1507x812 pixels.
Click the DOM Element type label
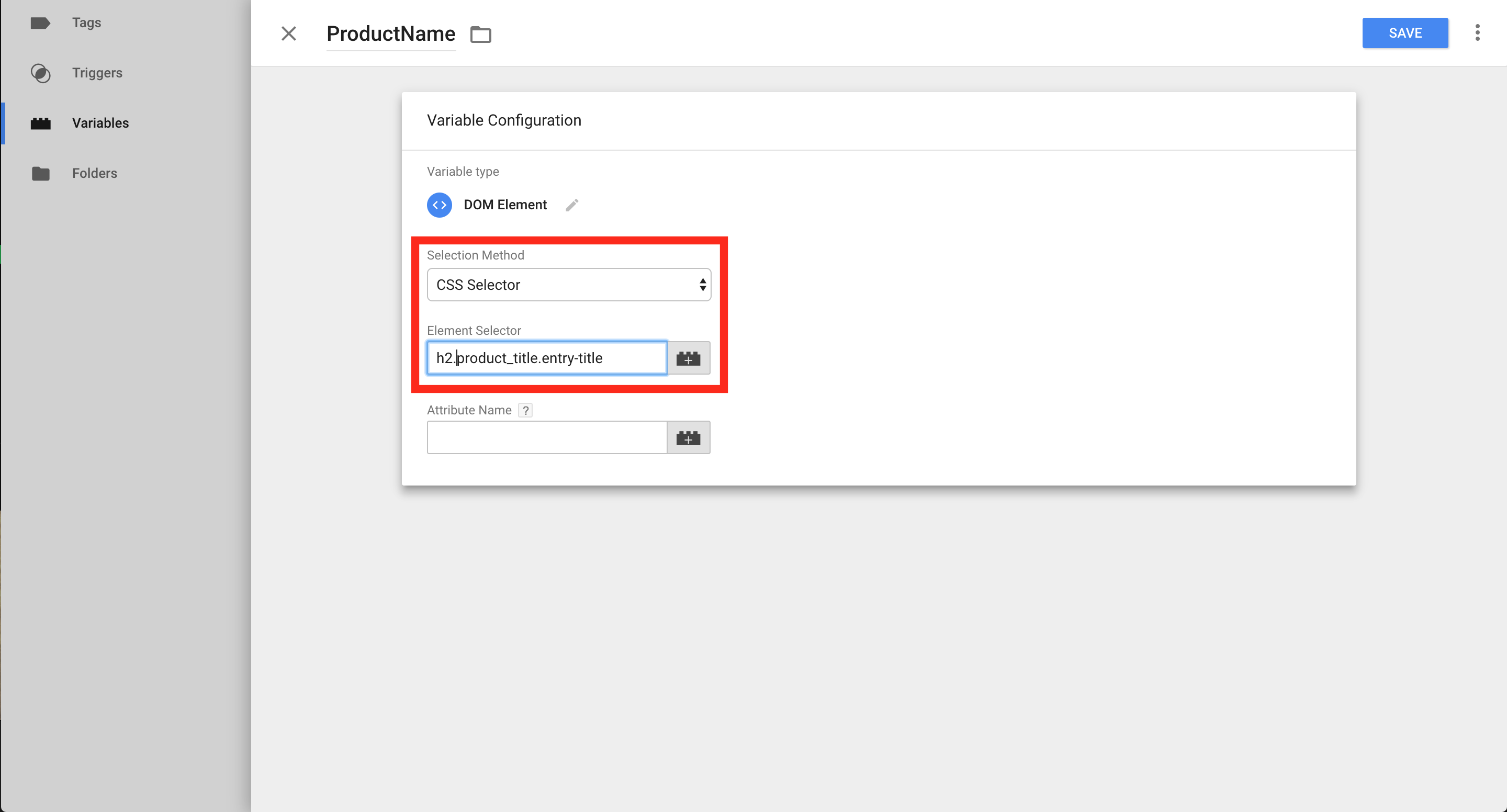pos(505,205)
